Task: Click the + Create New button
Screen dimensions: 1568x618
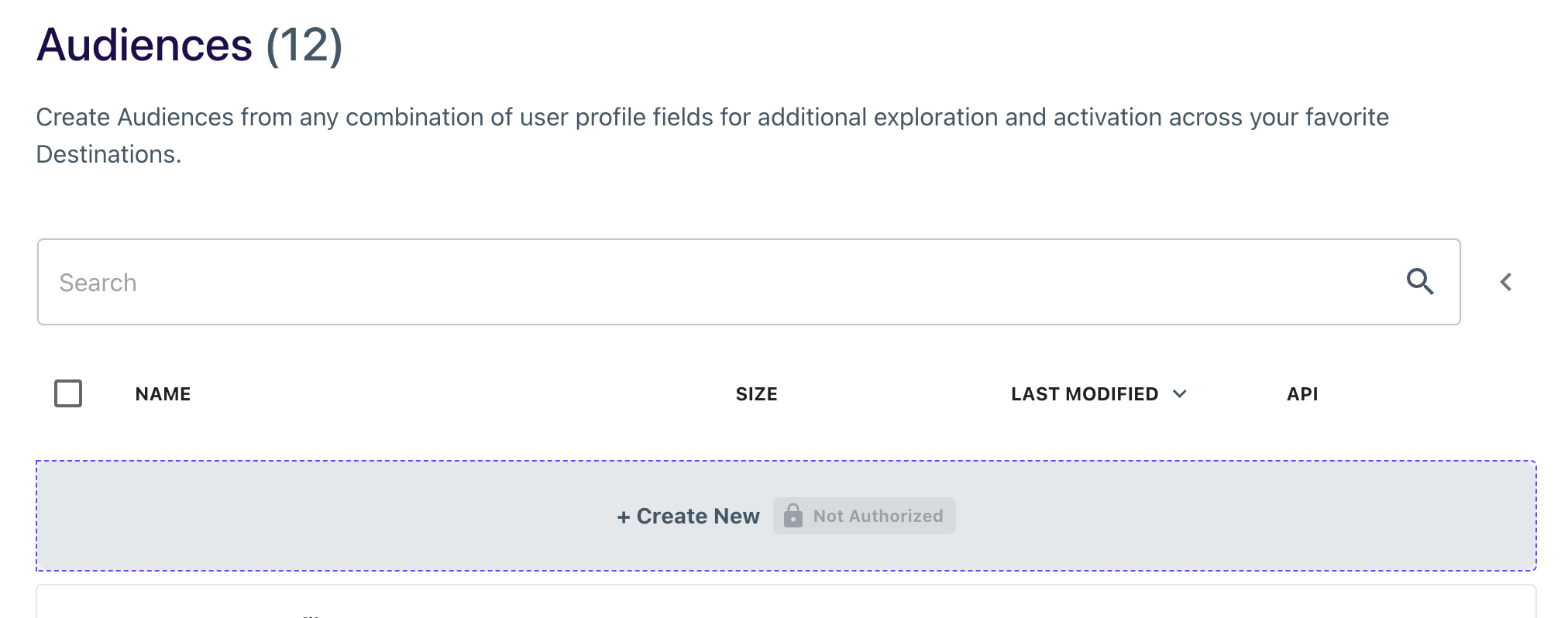Action: 688,516
